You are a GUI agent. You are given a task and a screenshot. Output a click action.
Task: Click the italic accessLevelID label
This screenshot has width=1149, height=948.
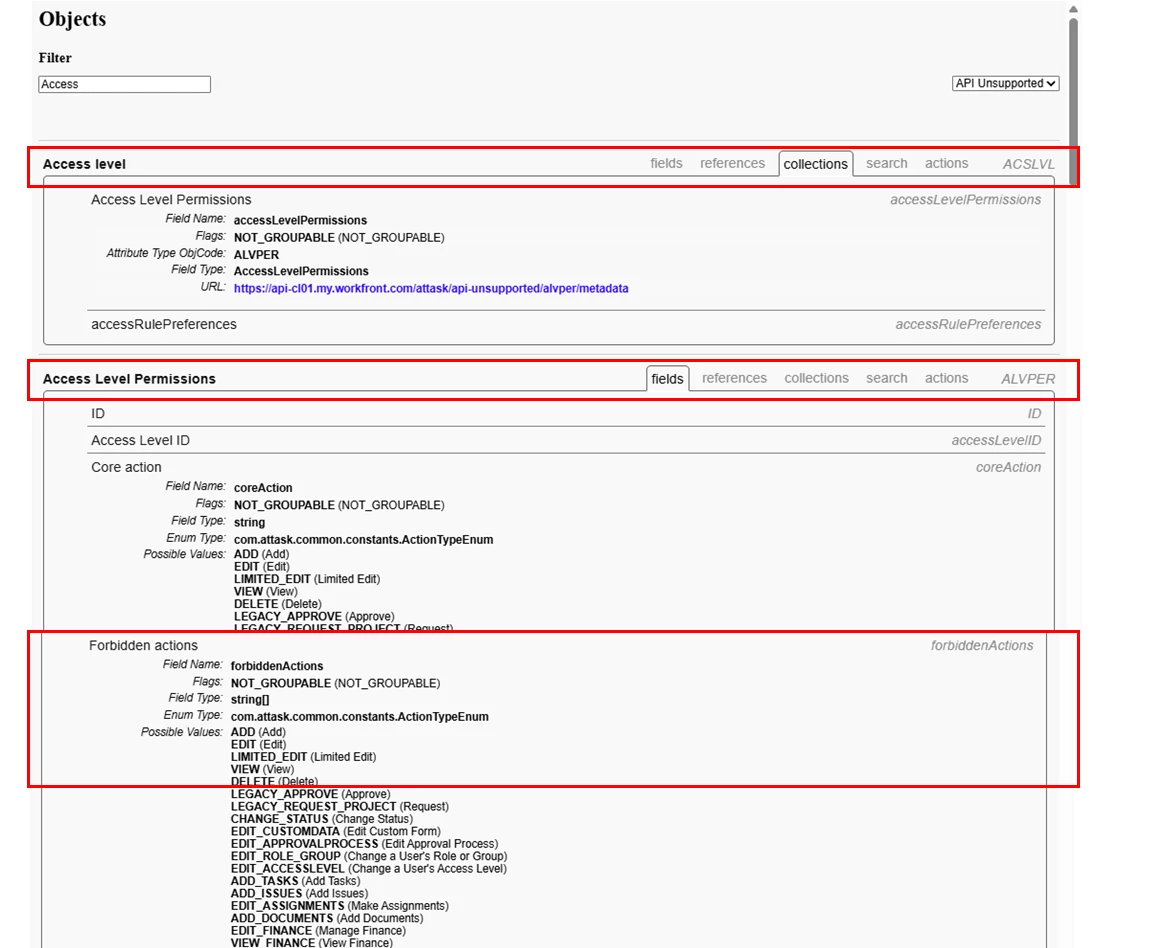click(996, 440)
